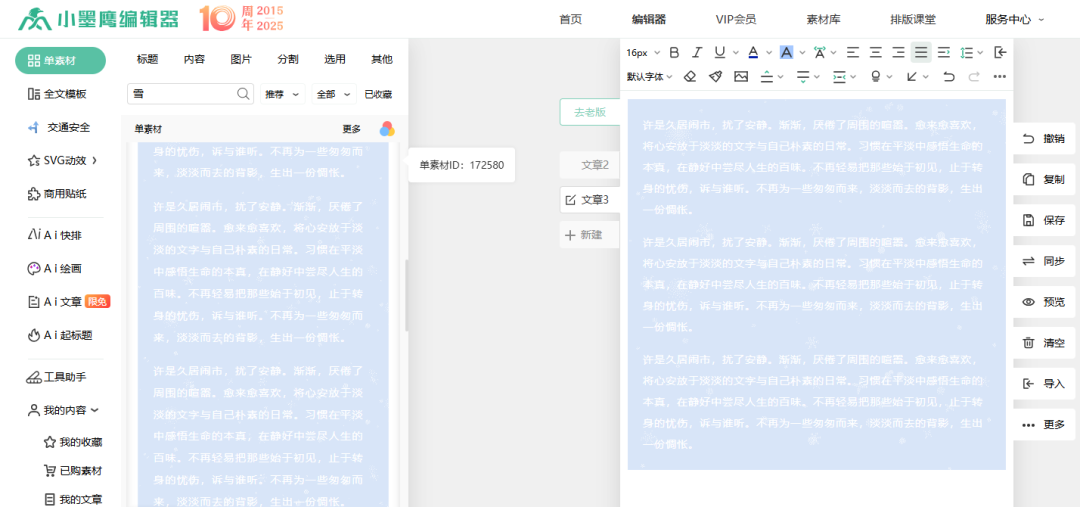
Task: Select the 图片 material tab
Action: click(x=241, y=59)
